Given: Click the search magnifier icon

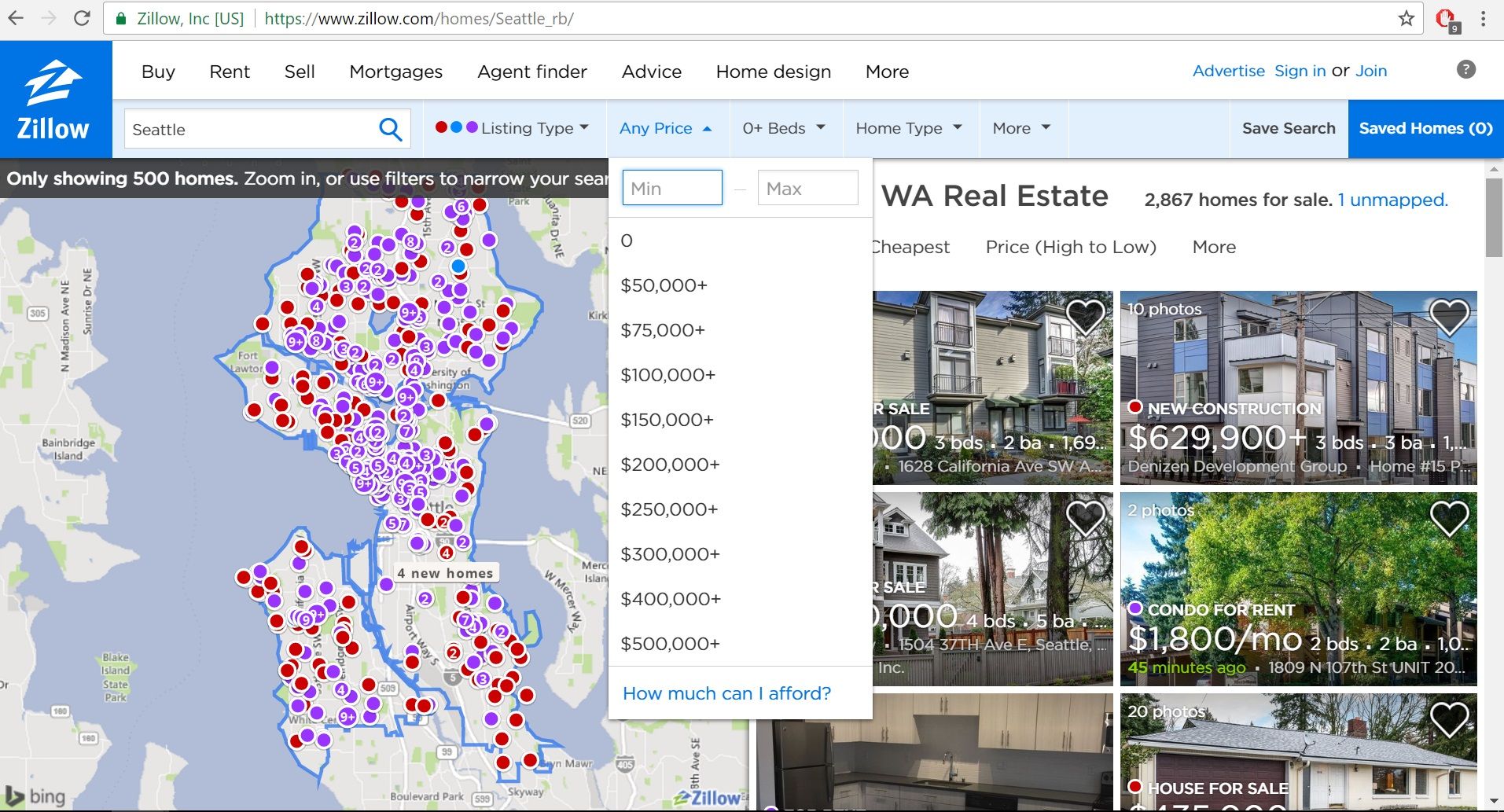Looking at the screenshot, I should click(x=390, y=129).
